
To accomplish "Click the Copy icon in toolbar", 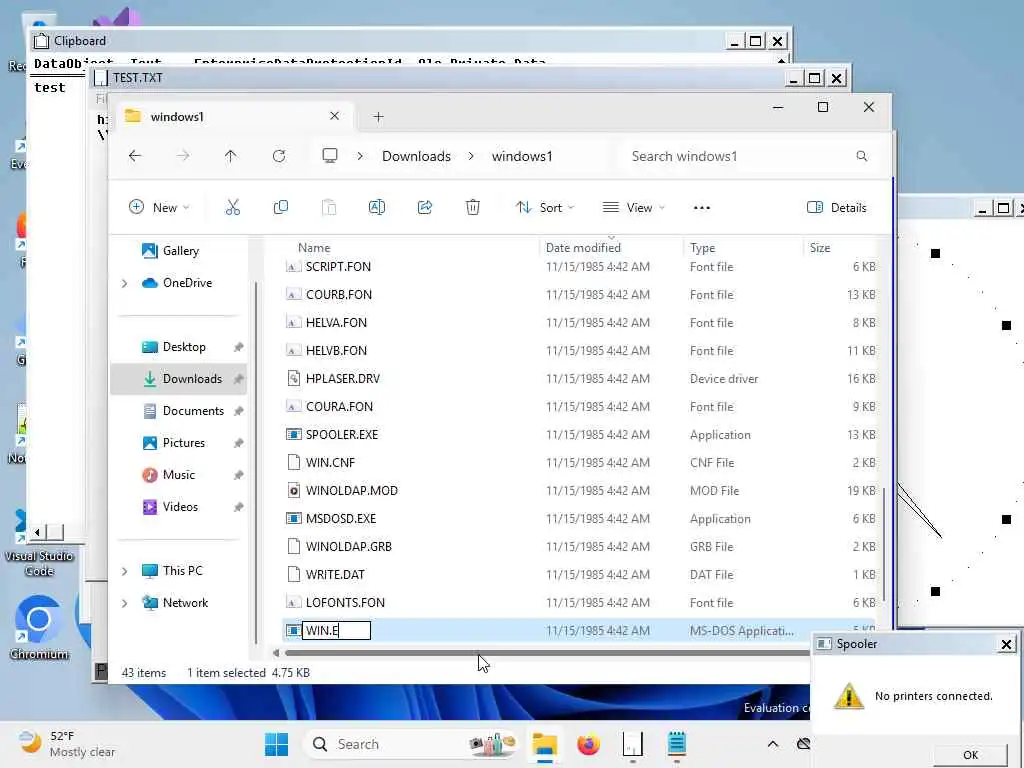I will [x=281, y=208].
